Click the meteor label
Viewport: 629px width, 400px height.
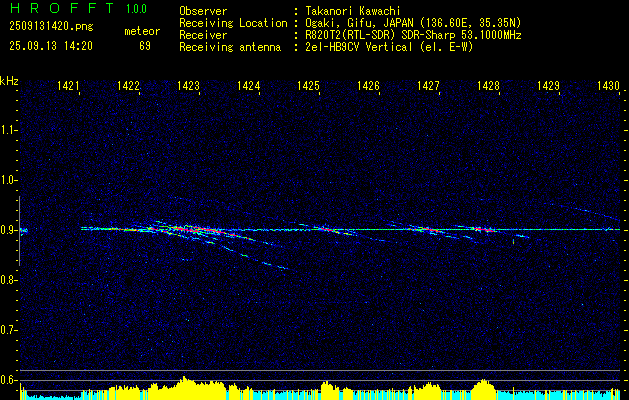(142, 31)
